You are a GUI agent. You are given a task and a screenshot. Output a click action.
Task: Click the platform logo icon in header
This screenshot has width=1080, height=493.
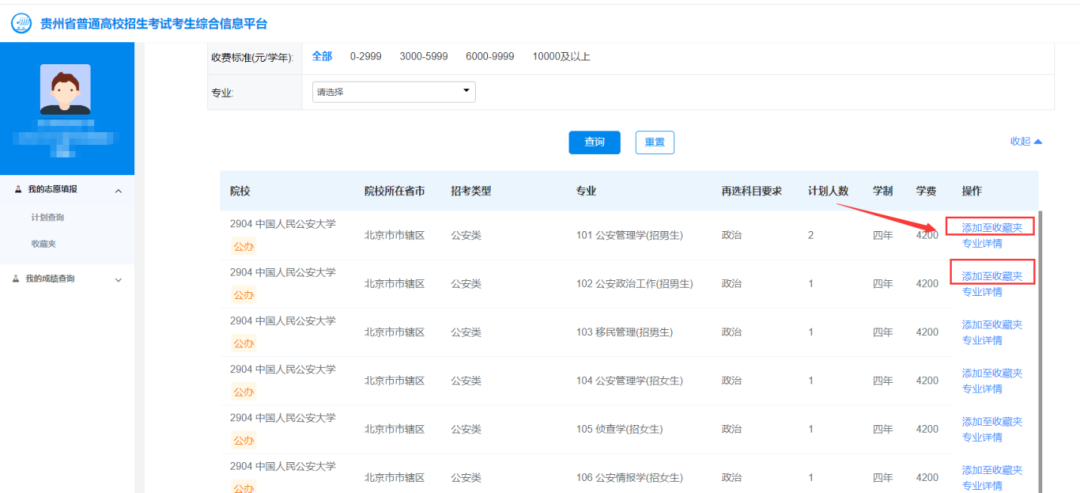click(21, 24)
